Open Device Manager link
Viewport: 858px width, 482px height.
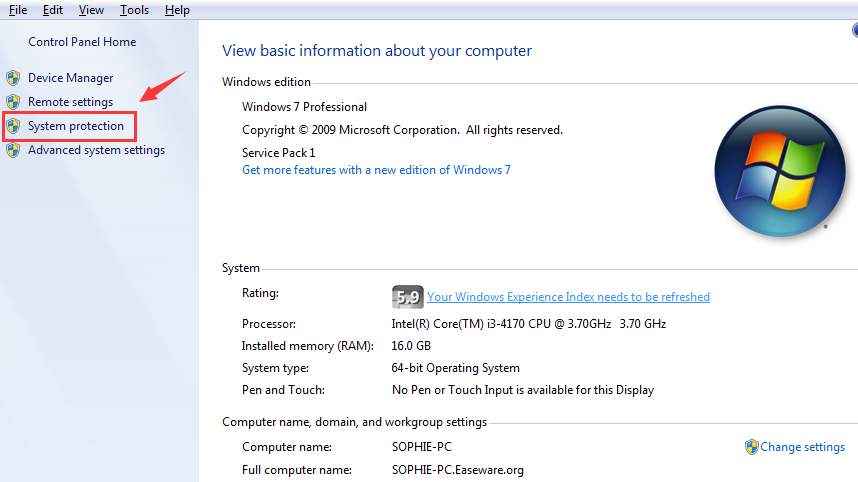point(71,78)
